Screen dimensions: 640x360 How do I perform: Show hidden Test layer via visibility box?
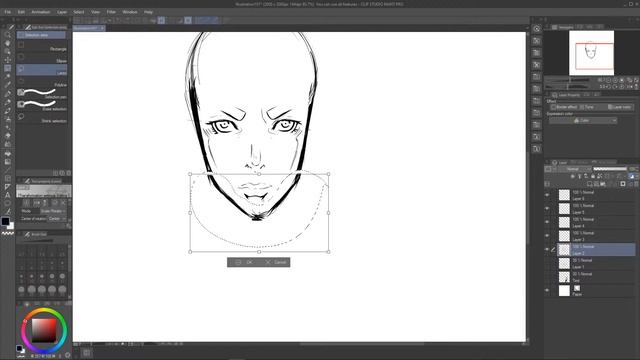[547, 277]
